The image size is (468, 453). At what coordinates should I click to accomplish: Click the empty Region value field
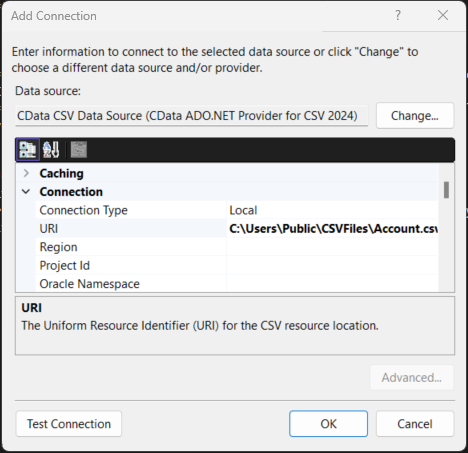pos(332,247)
